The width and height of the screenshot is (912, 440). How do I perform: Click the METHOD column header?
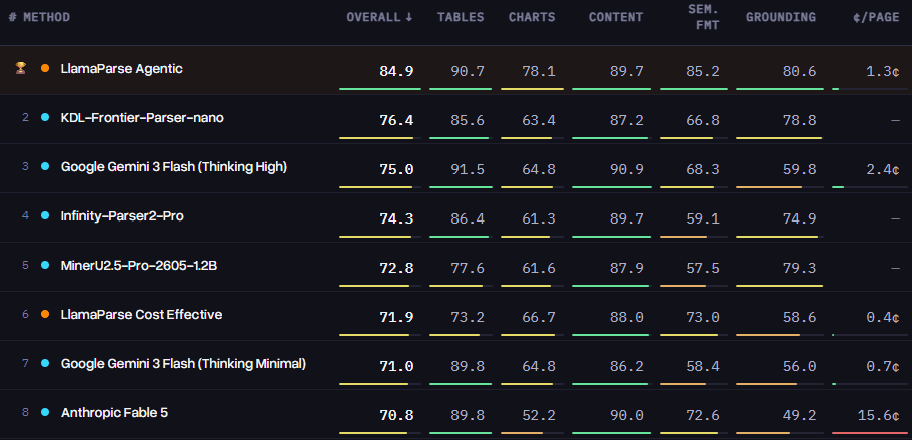[x=47, y=17]
